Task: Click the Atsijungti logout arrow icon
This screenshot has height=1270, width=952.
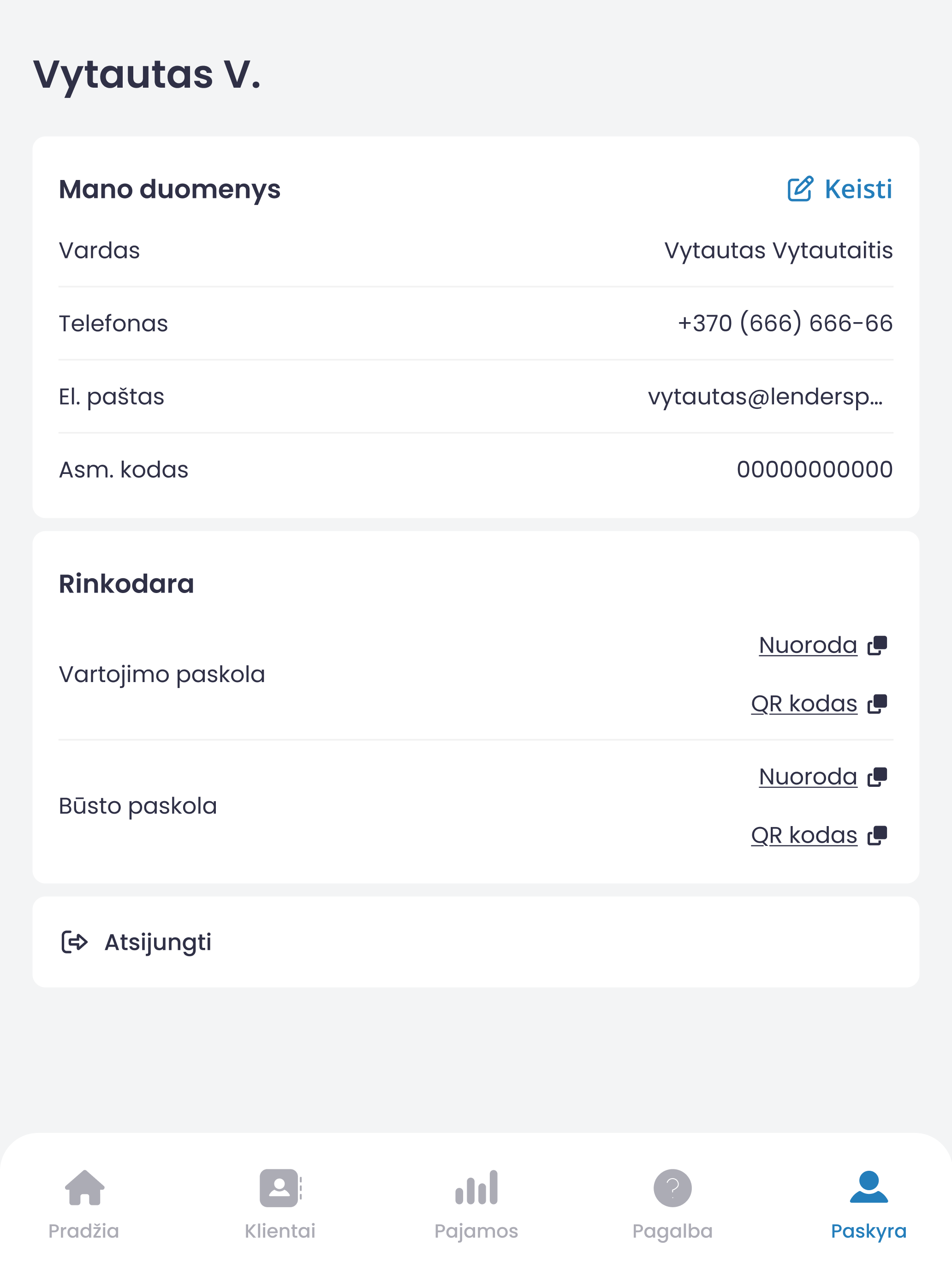Action: click(x=75, y=942)
